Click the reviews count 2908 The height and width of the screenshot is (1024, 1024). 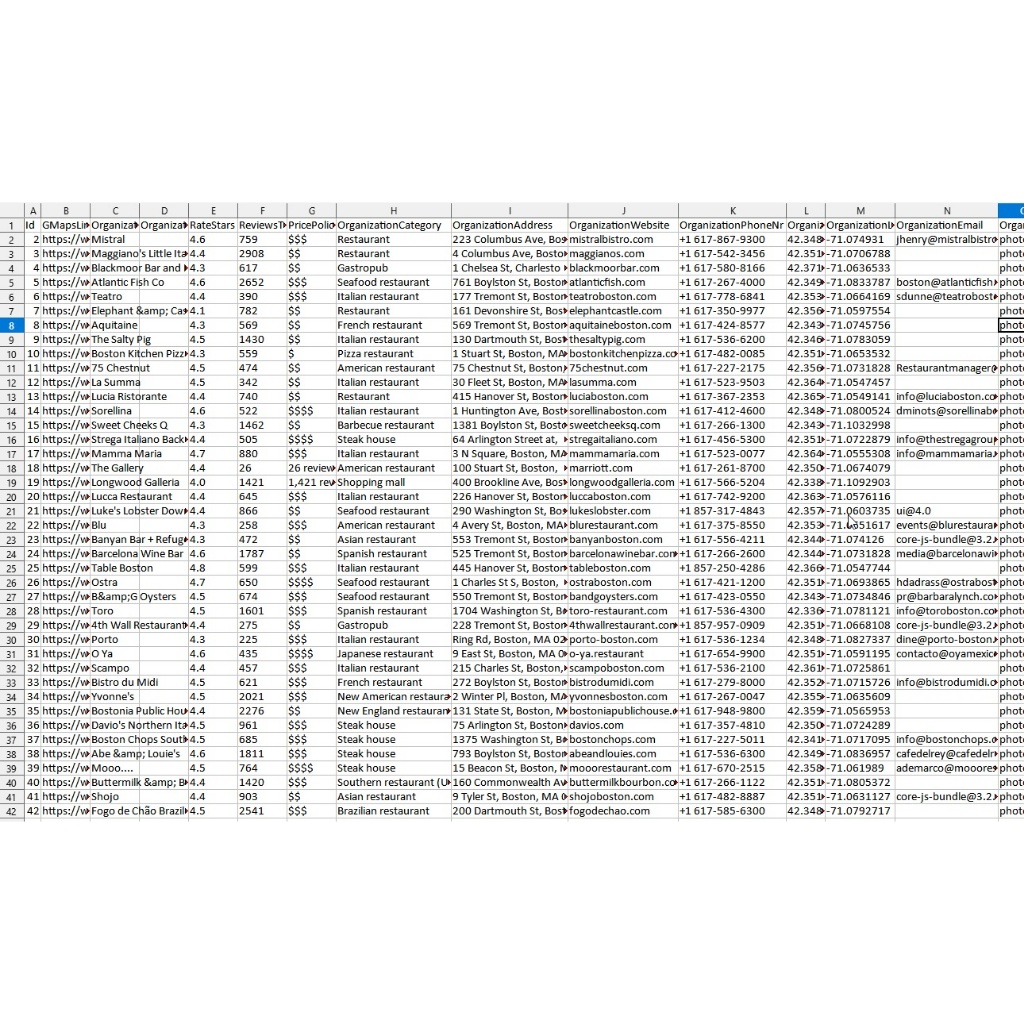[x=262, y=253]
